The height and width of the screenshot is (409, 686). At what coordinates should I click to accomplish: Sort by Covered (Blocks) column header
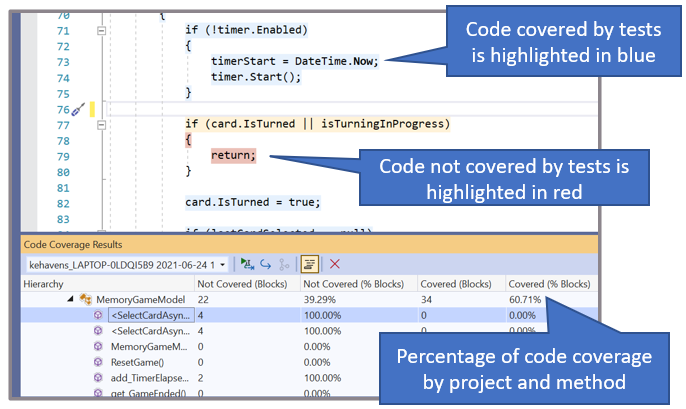coord(462,284)
